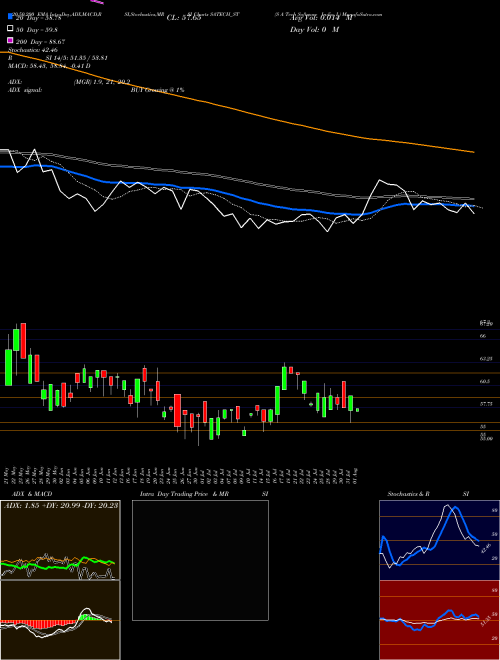Screen dimensions: 500x660
Task: Click the last small green candlestick
Action: (357, 410)
